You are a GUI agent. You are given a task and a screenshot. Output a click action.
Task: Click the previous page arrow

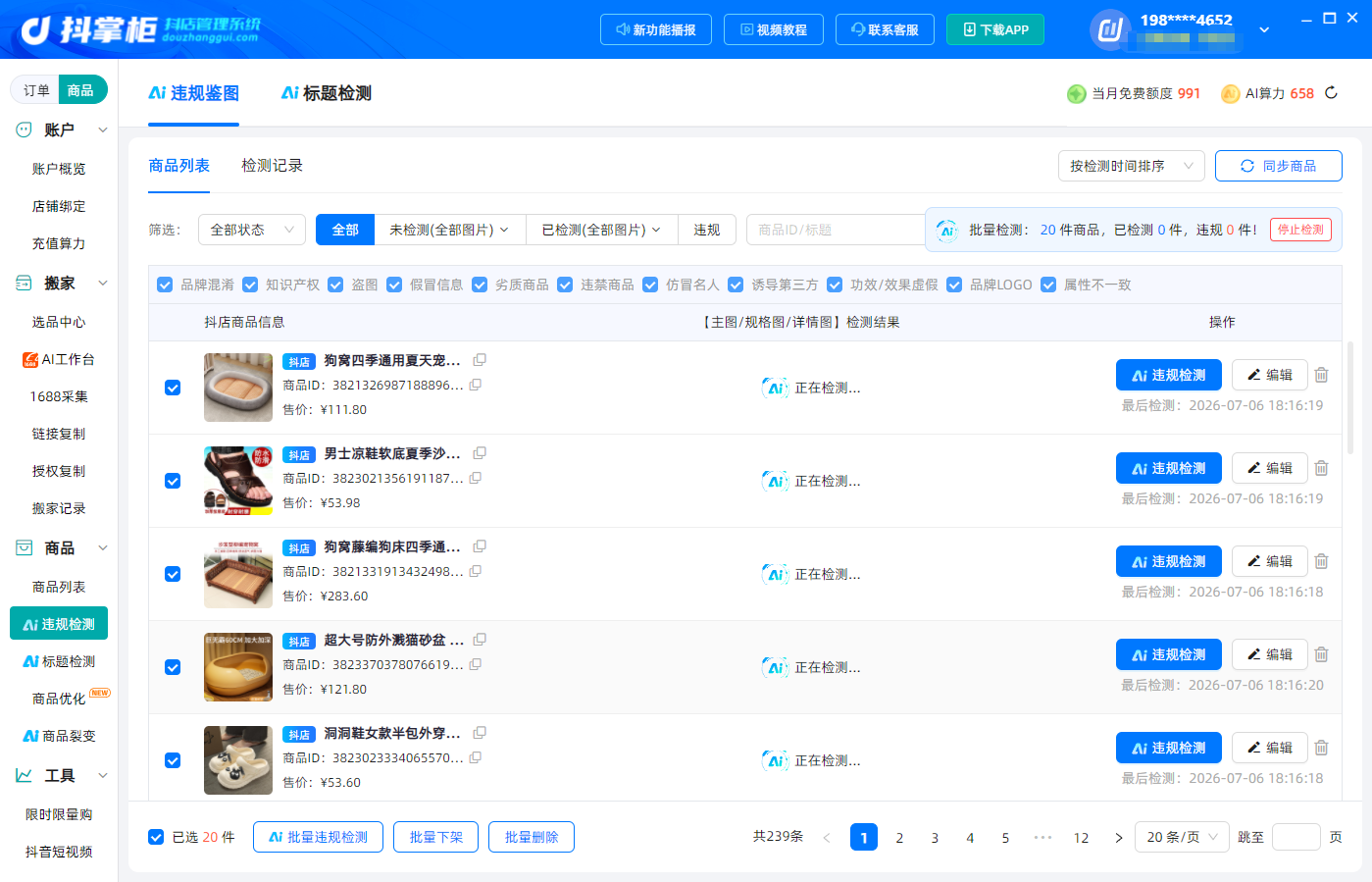point(827,838)
